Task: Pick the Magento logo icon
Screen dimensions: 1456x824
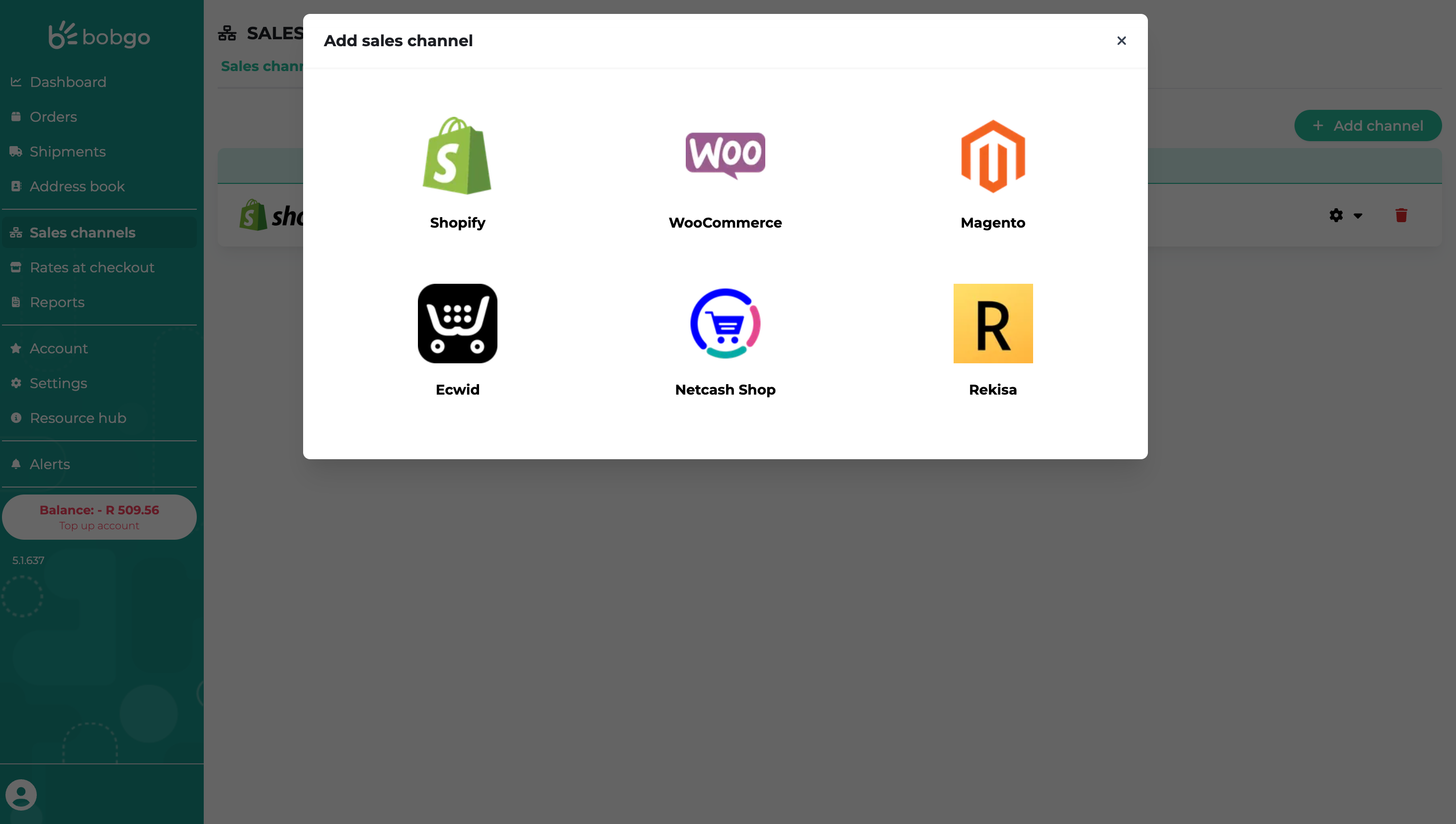Action: click(992, 156)
